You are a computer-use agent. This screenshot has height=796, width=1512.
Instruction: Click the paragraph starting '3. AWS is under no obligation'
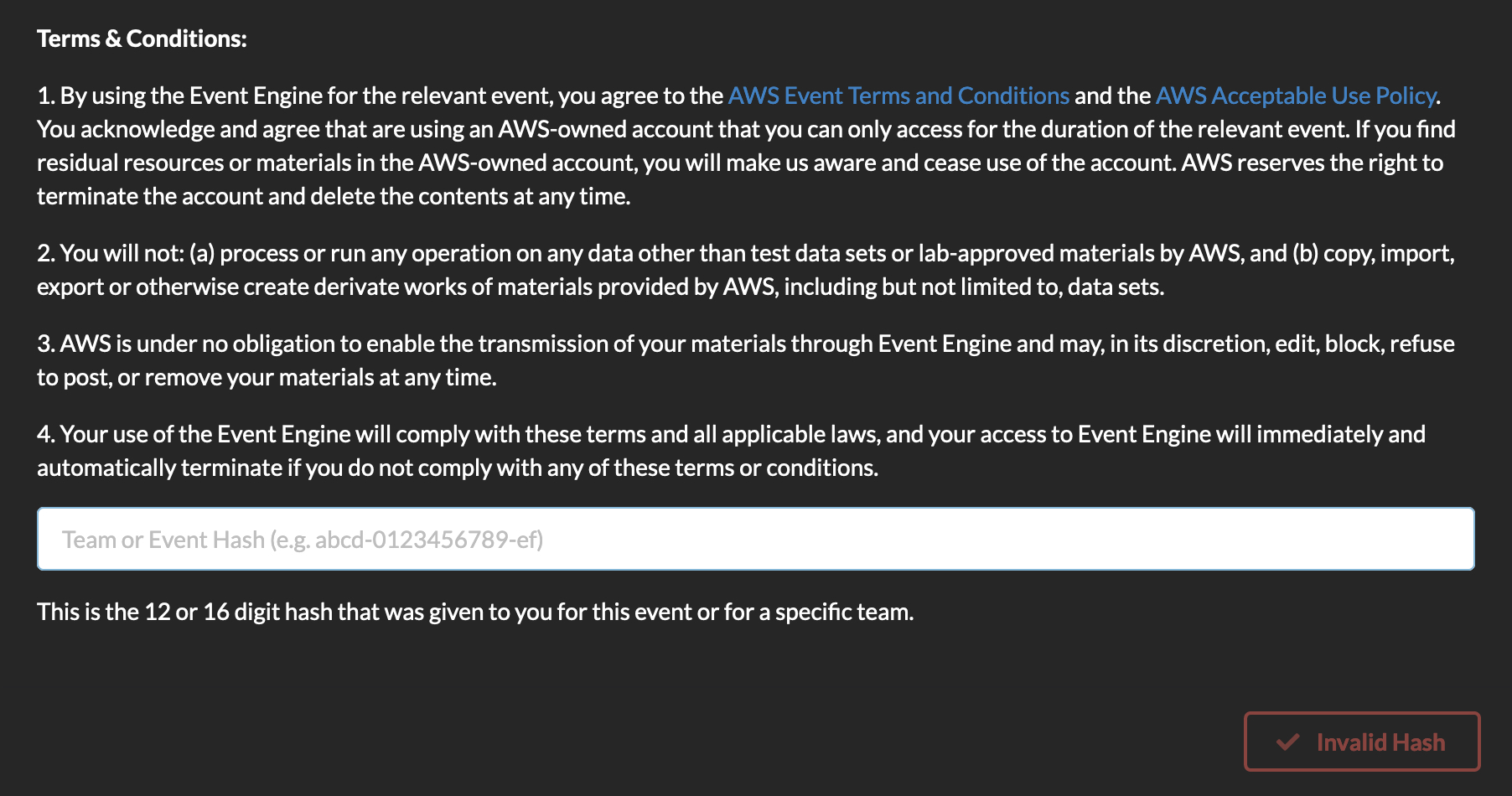(x=746, y=360)
